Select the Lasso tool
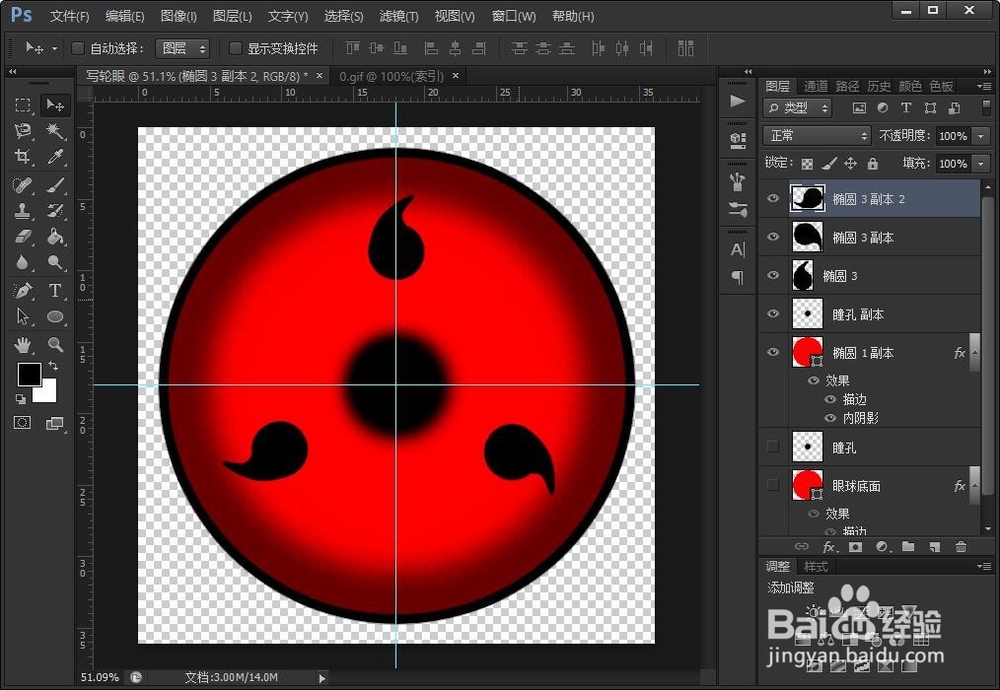1000x690 pixels. tap(23, 131)
